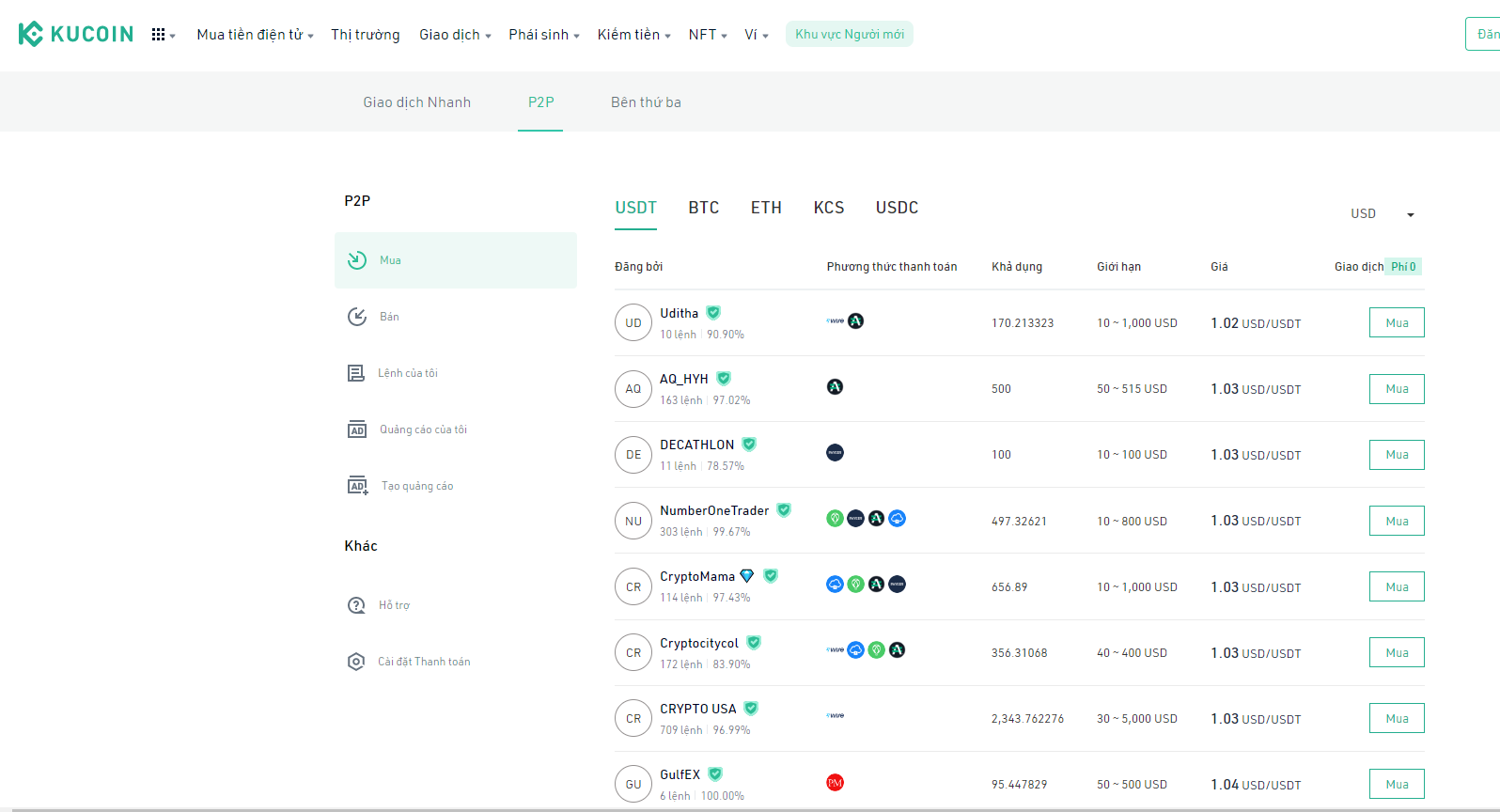Click GulfEX's verified shield badge
The height and width of the screenshot is (812, 1500).
715,774
